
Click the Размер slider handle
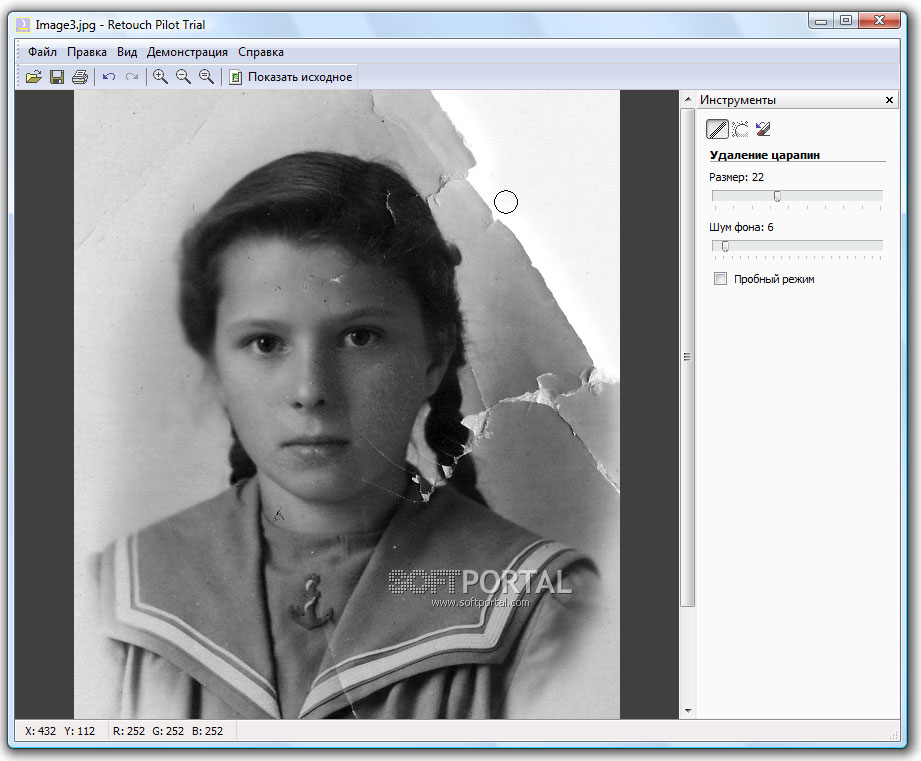[777, 196]
